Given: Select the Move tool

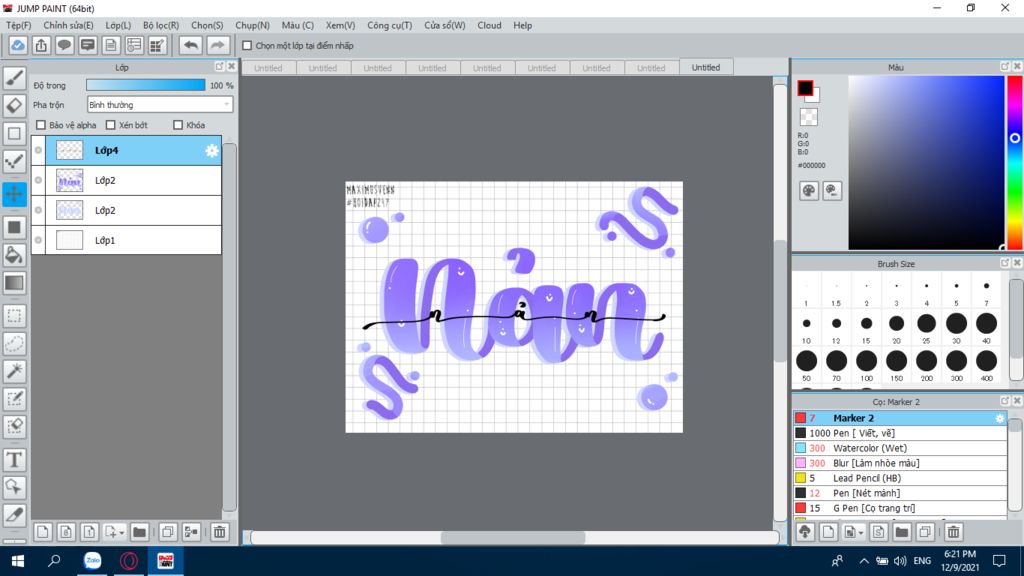Looking at the screenshot, I should [14, 194].
